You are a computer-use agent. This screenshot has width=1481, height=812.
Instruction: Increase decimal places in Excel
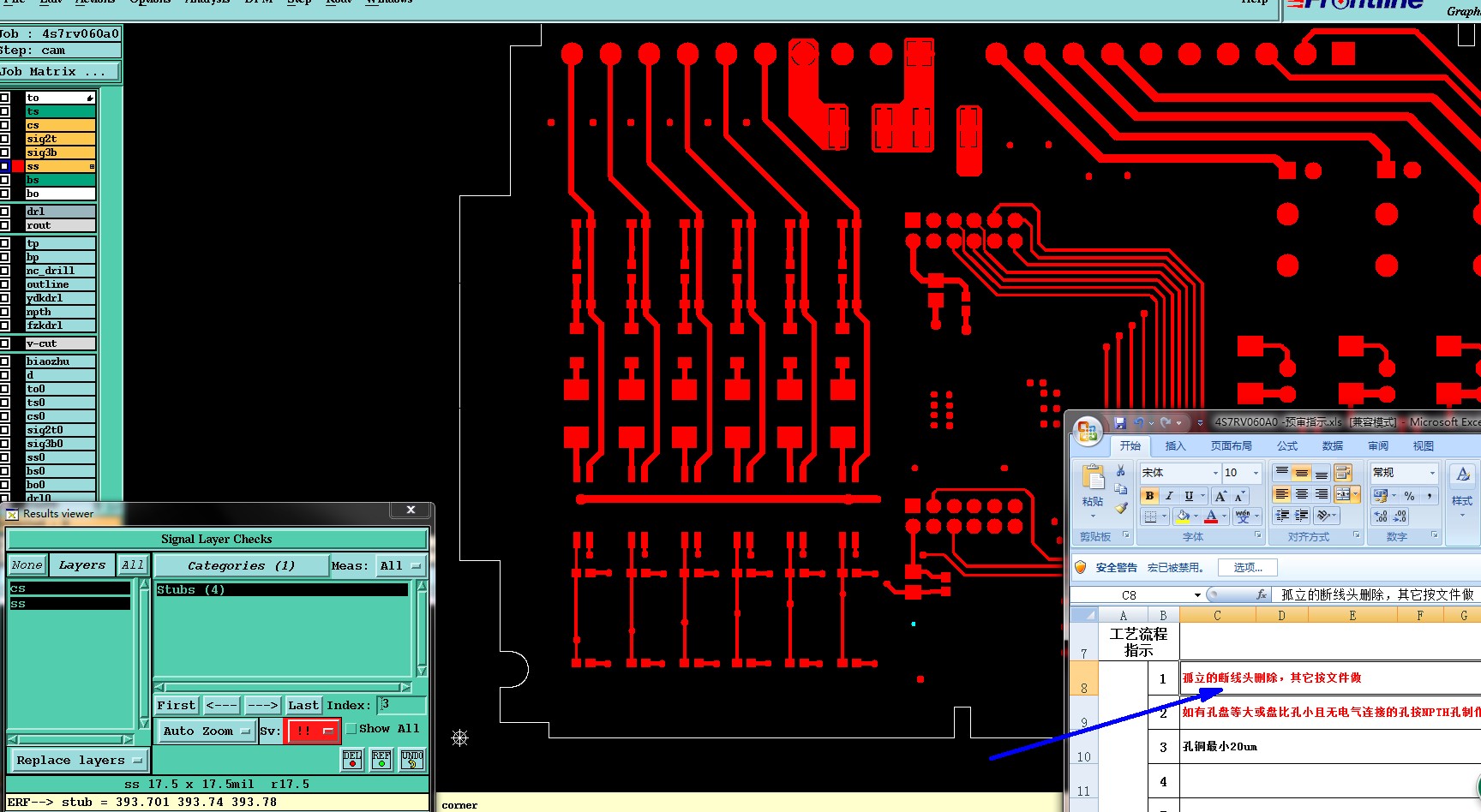(1381, 516)
